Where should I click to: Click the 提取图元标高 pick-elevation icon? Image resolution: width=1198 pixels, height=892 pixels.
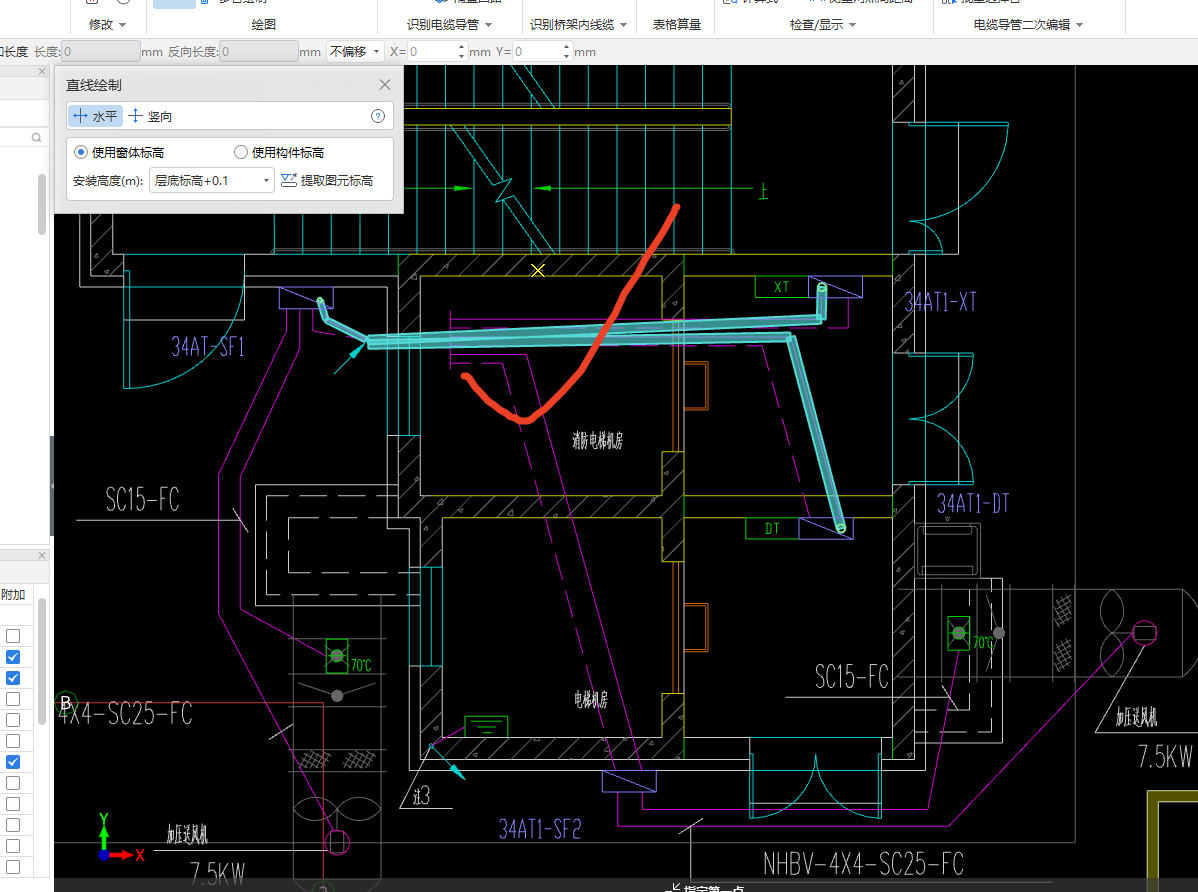coord(289,180)
